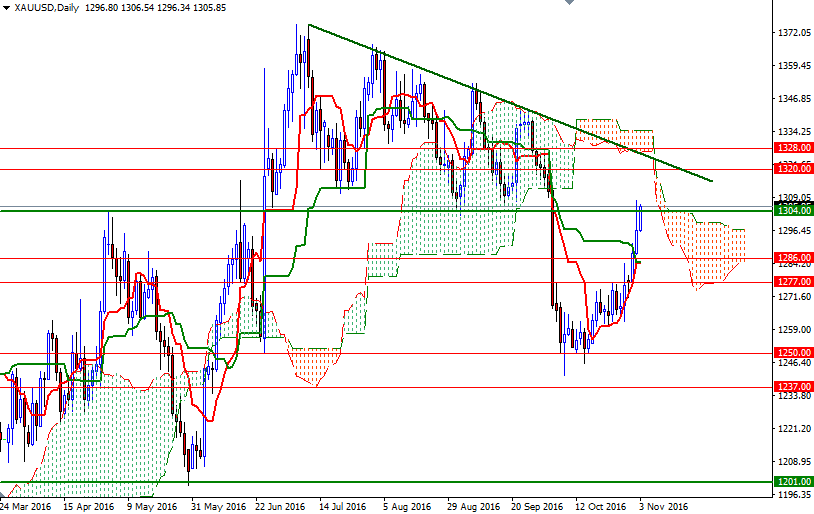
Task: Click the 20 Sep 2016 date label
Action: coord(537,506)
